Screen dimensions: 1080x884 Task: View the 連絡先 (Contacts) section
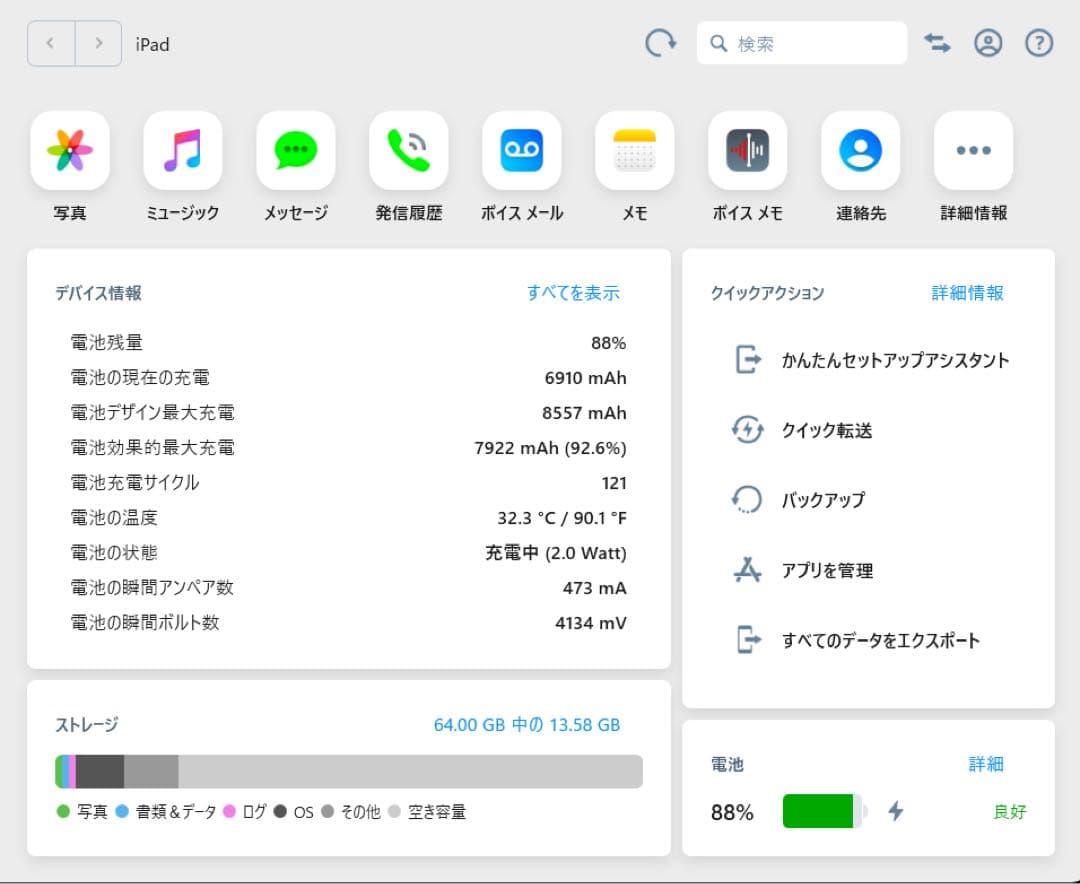tap(860, 150)
